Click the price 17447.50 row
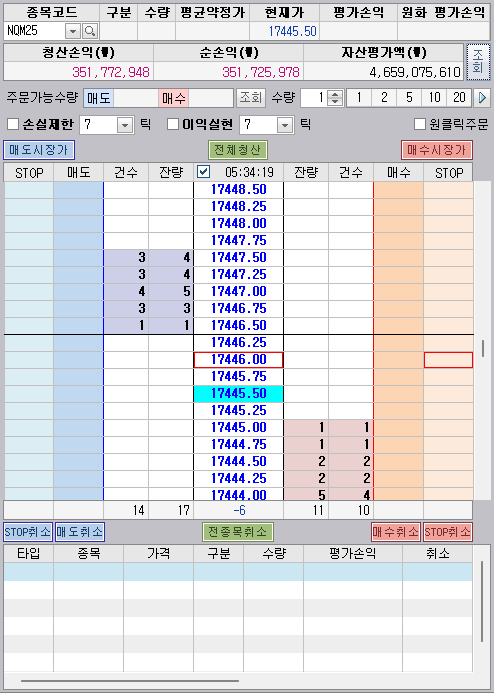The width and height of the screenshot is (494, 693). point(239,258)
